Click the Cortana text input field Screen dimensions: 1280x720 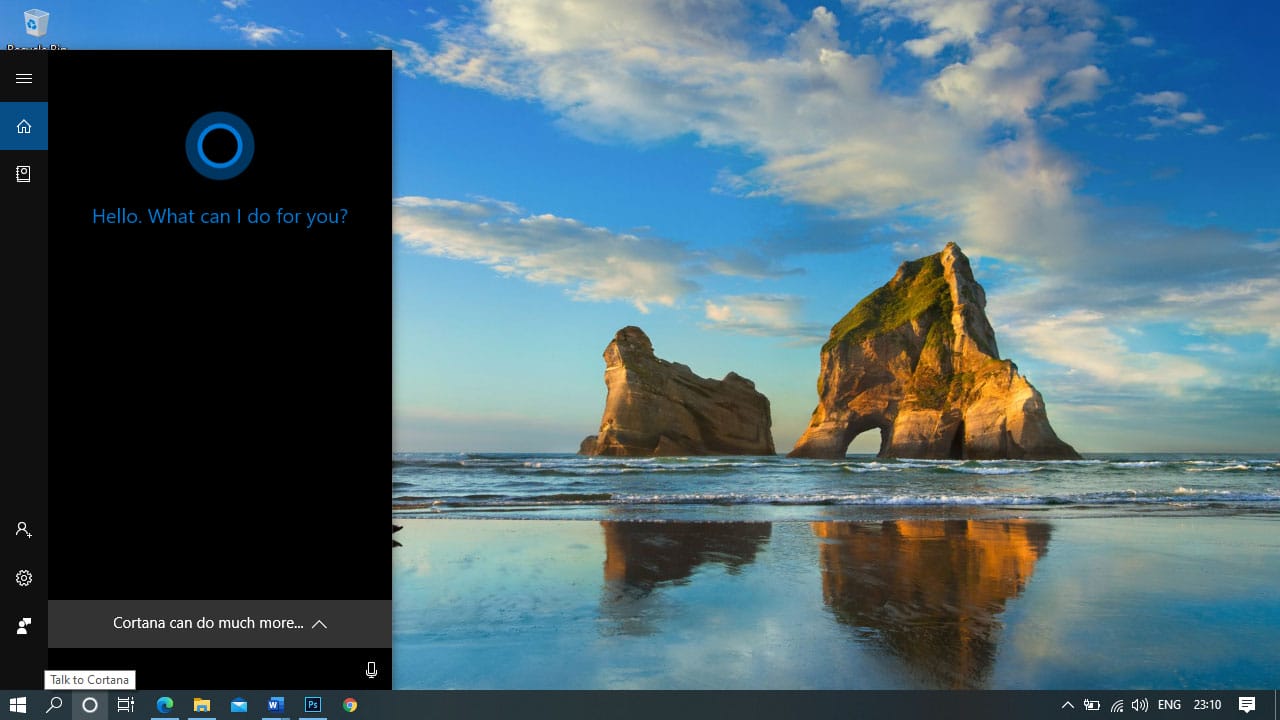pyautogui.click(x=200, y=670)
